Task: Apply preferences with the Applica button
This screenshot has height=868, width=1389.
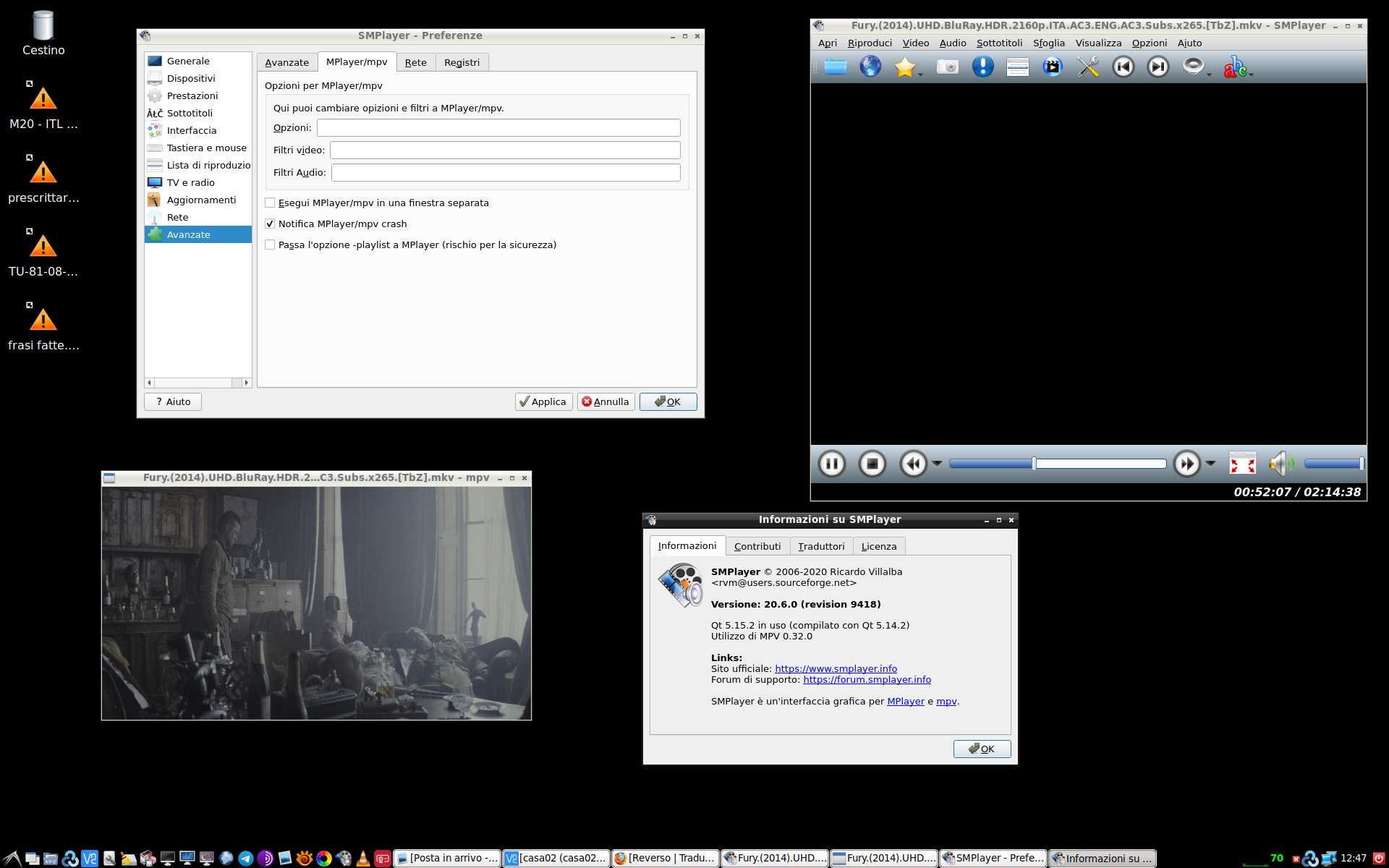Action: click(543, 401)
